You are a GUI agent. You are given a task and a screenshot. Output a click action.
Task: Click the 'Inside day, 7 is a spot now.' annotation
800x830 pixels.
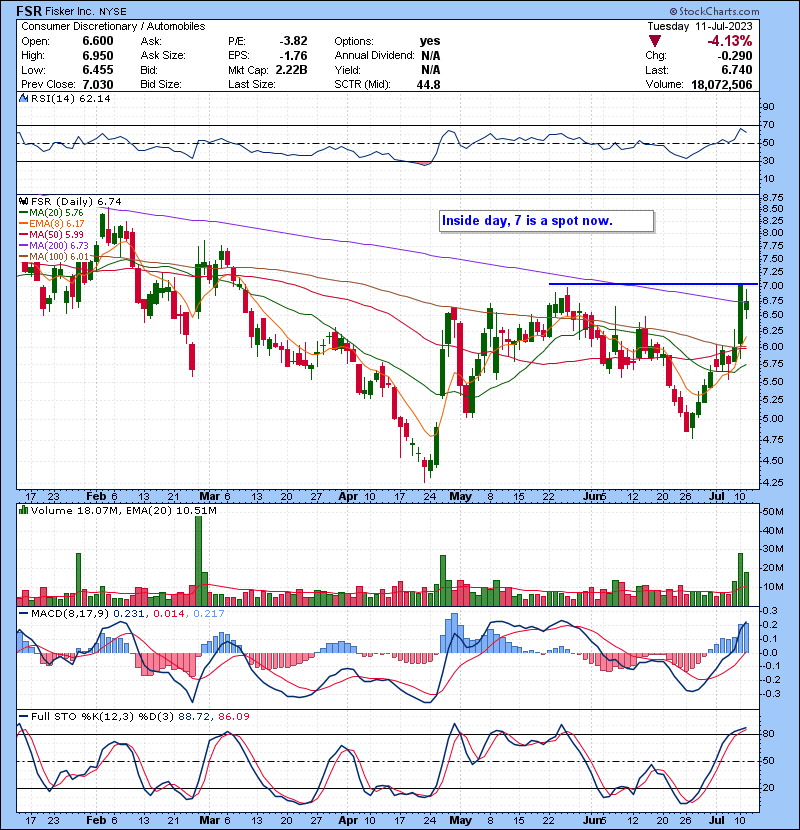tap(546, 221)
